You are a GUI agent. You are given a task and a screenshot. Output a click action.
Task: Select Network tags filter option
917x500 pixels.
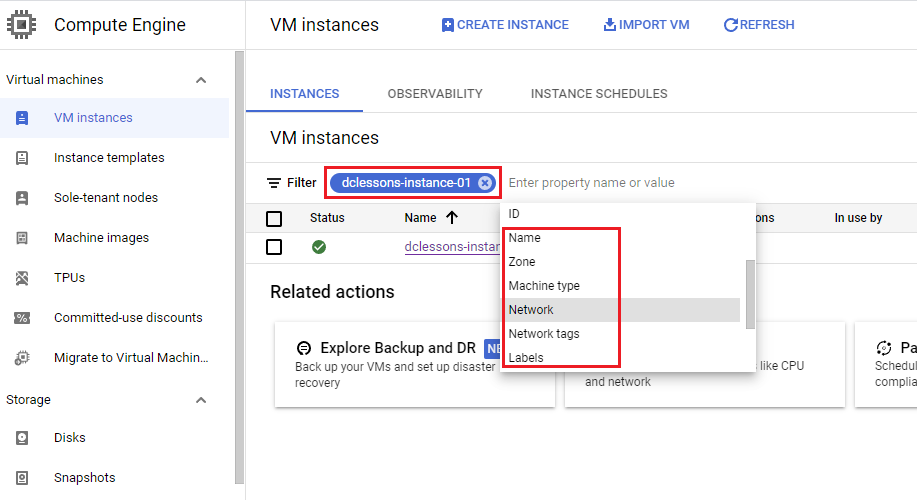coord(621,334)
